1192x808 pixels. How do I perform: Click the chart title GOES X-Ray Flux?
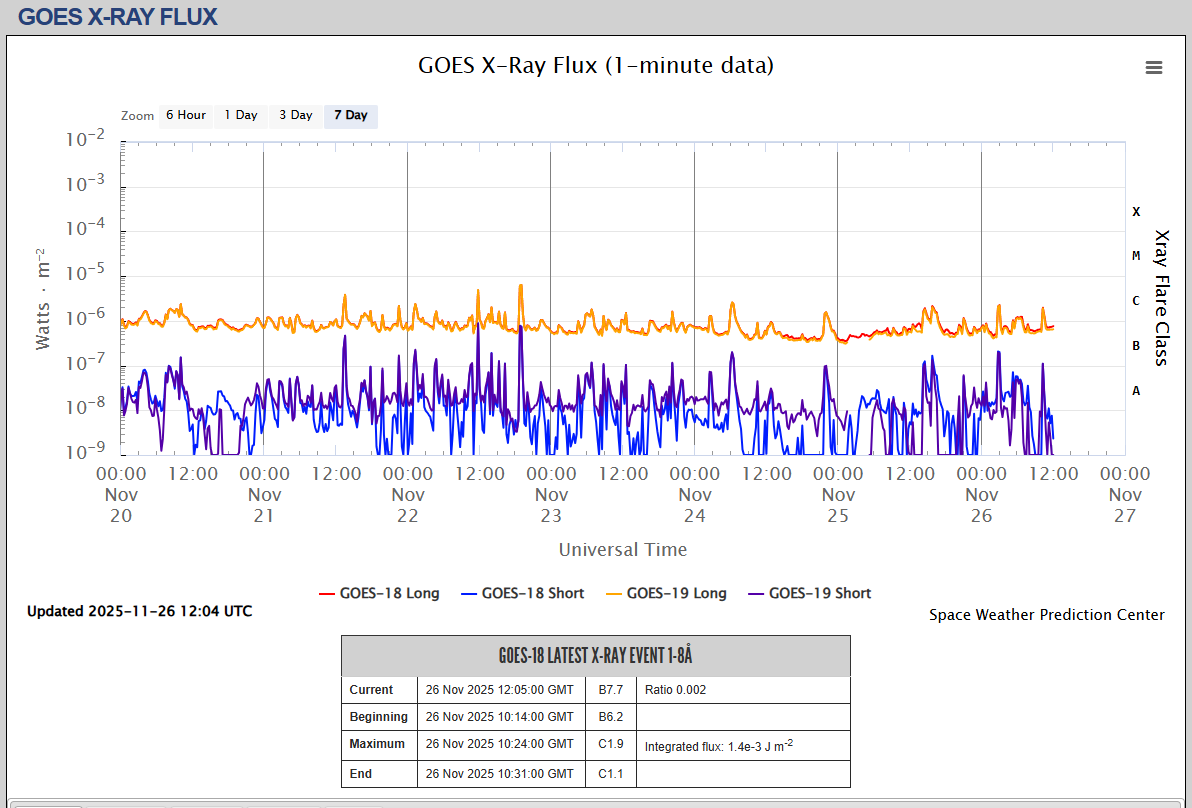pos(595,66)
